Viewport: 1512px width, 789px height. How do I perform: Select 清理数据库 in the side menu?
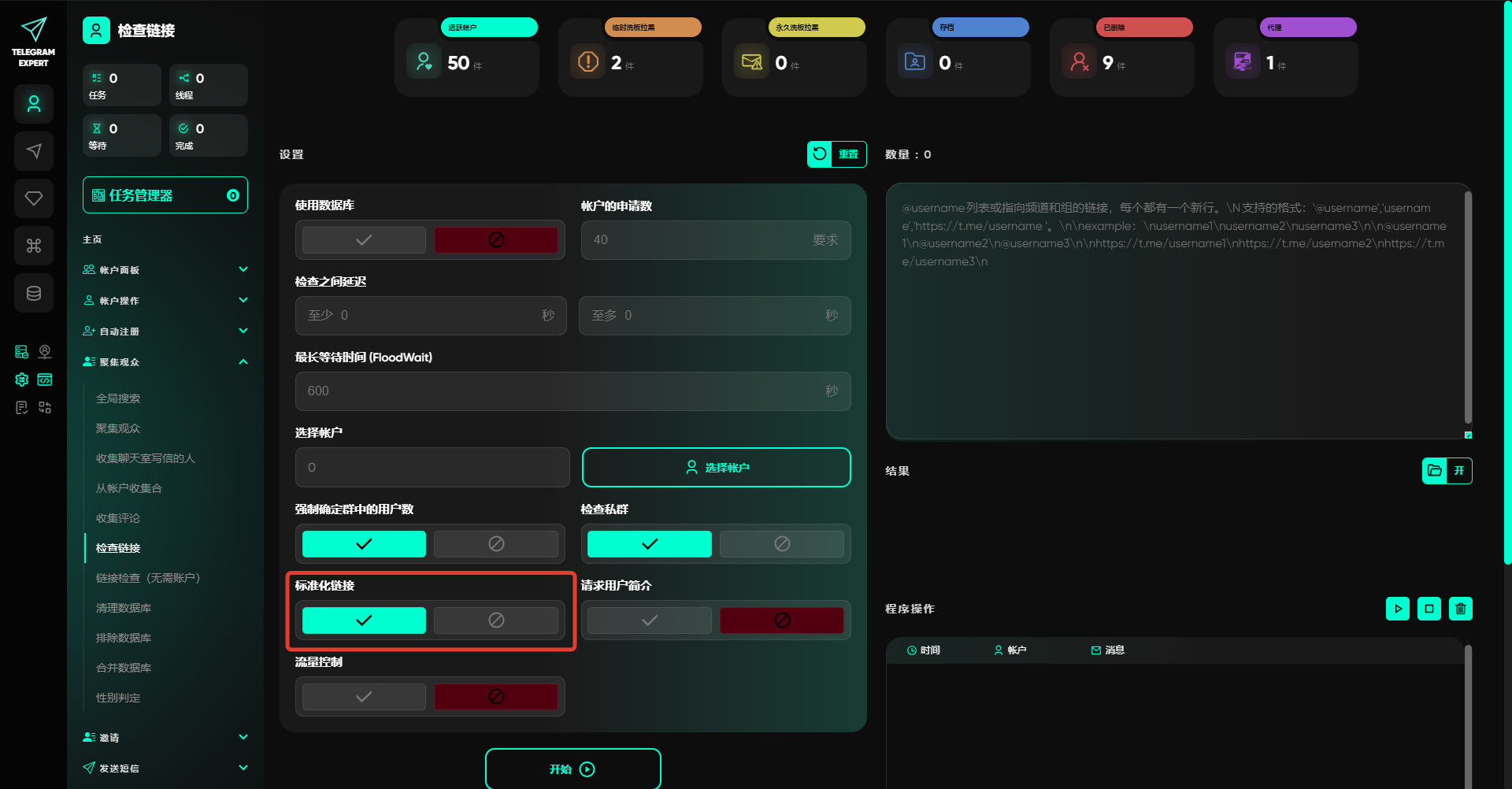(124, 608)
